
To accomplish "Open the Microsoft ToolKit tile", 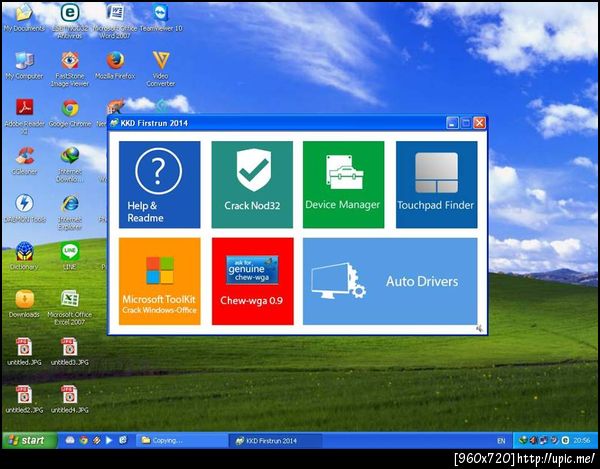I will click(160, 281).
